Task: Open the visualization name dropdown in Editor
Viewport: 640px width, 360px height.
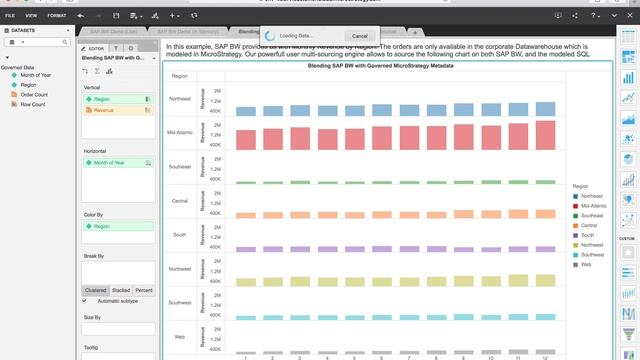Action: [x=154, y=58]
